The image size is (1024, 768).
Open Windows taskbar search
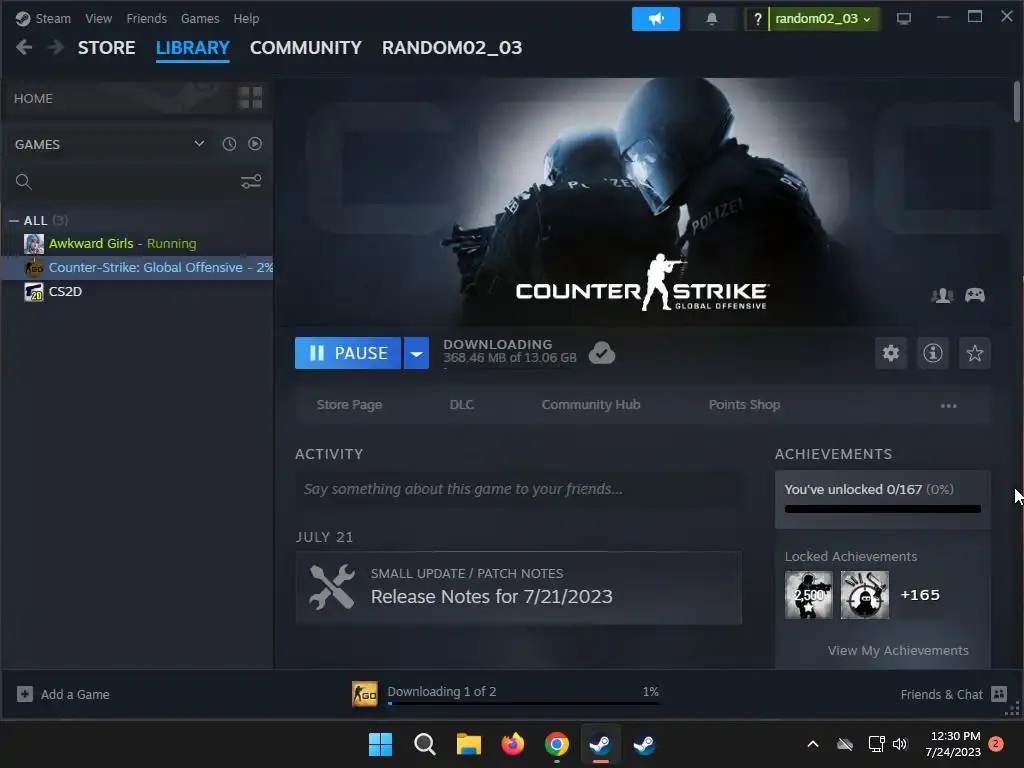[x=424, y=744]
